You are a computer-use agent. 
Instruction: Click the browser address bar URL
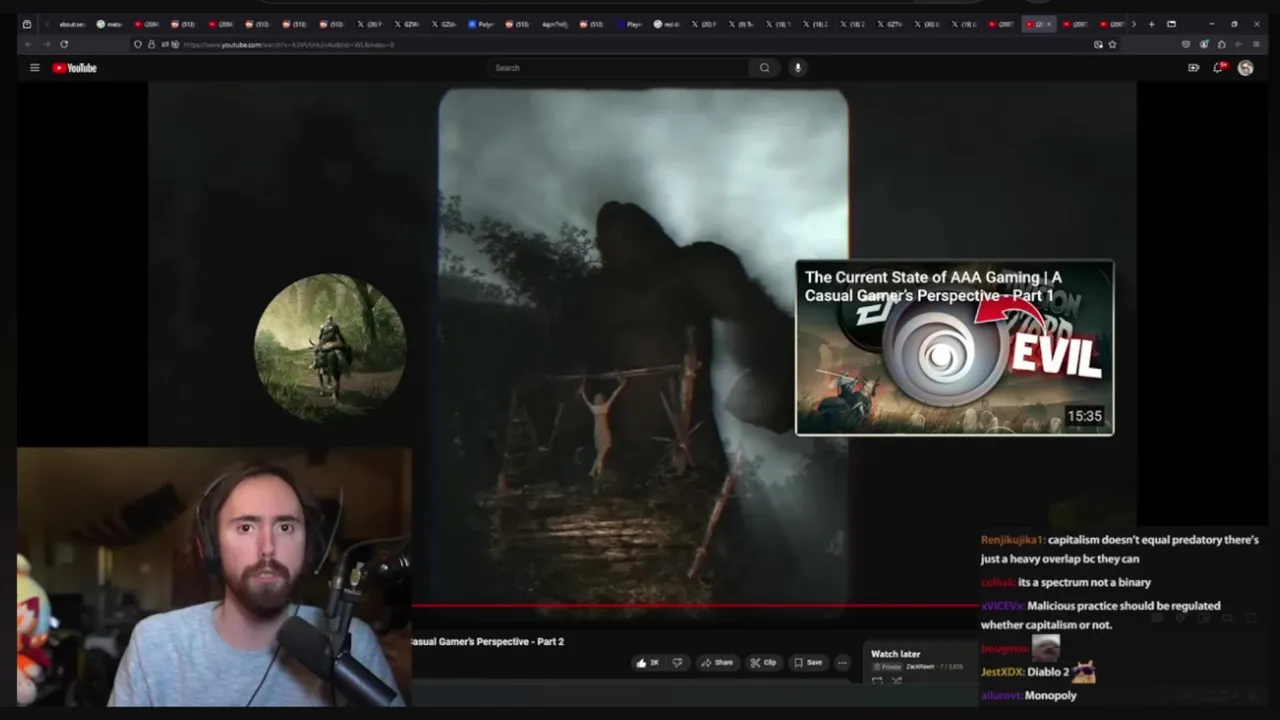click(289, 44)
